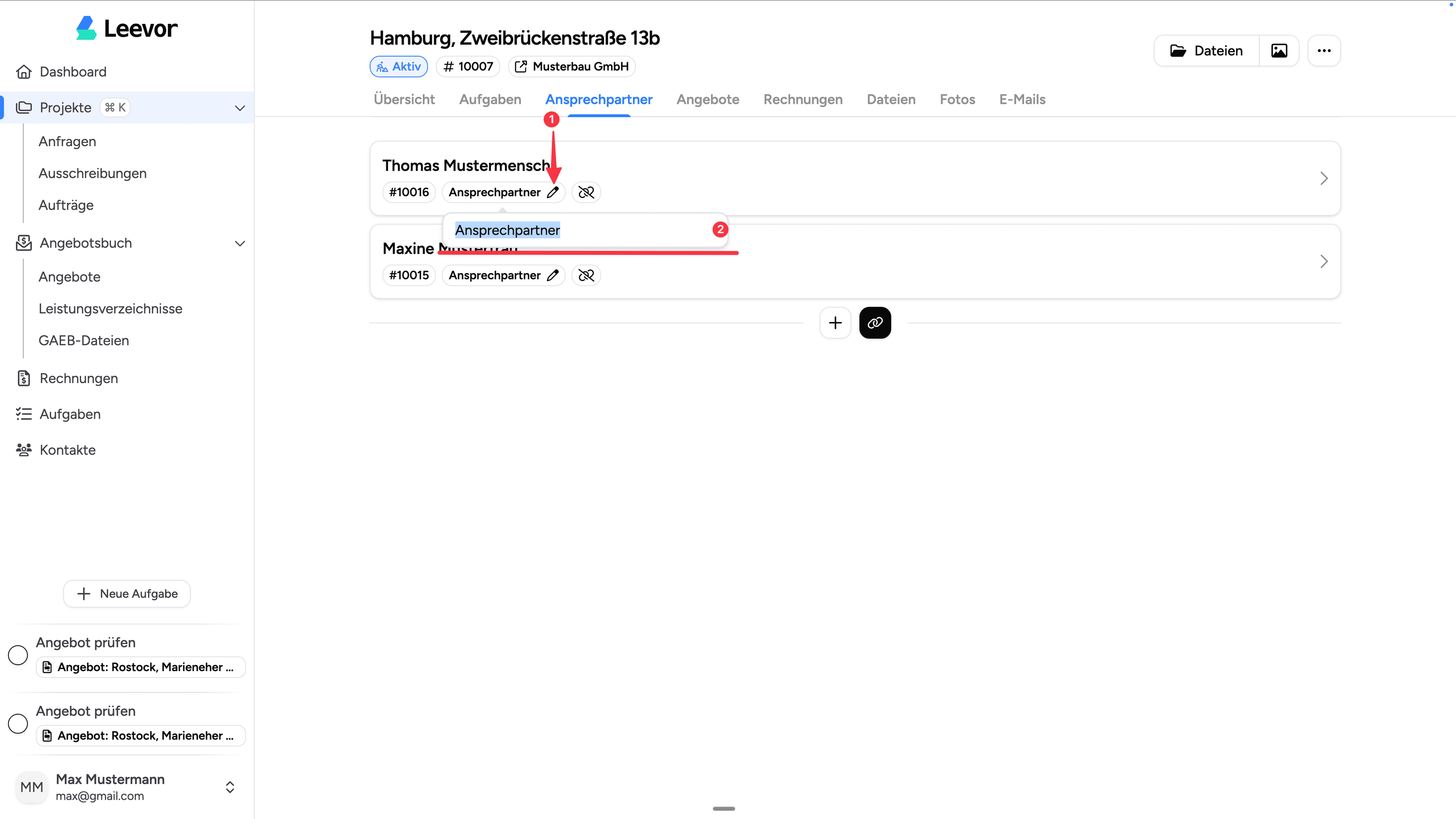
Task: Check the circle for the first Angebot prüfen task
Action: [x=17, y=655]
